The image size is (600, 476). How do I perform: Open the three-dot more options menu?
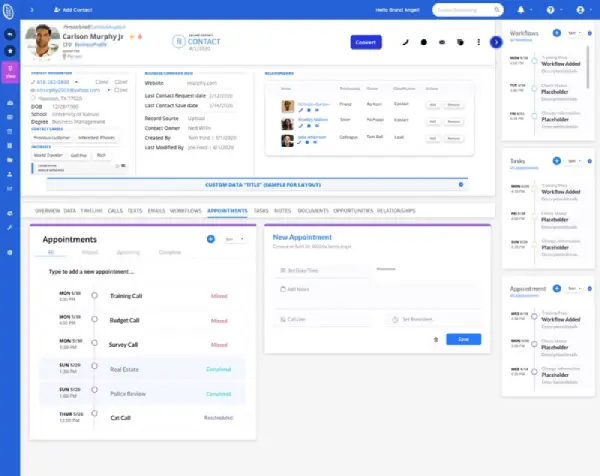pos(478,42)
